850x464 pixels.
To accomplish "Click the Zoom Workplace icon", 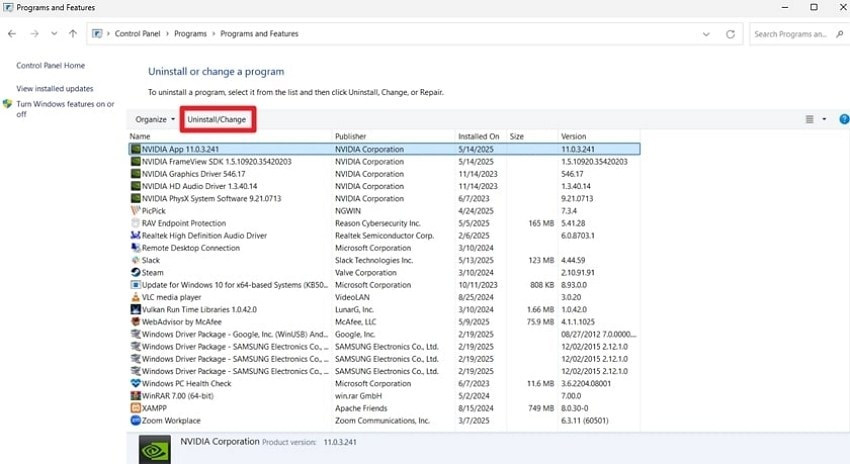I will click(136, 421).
